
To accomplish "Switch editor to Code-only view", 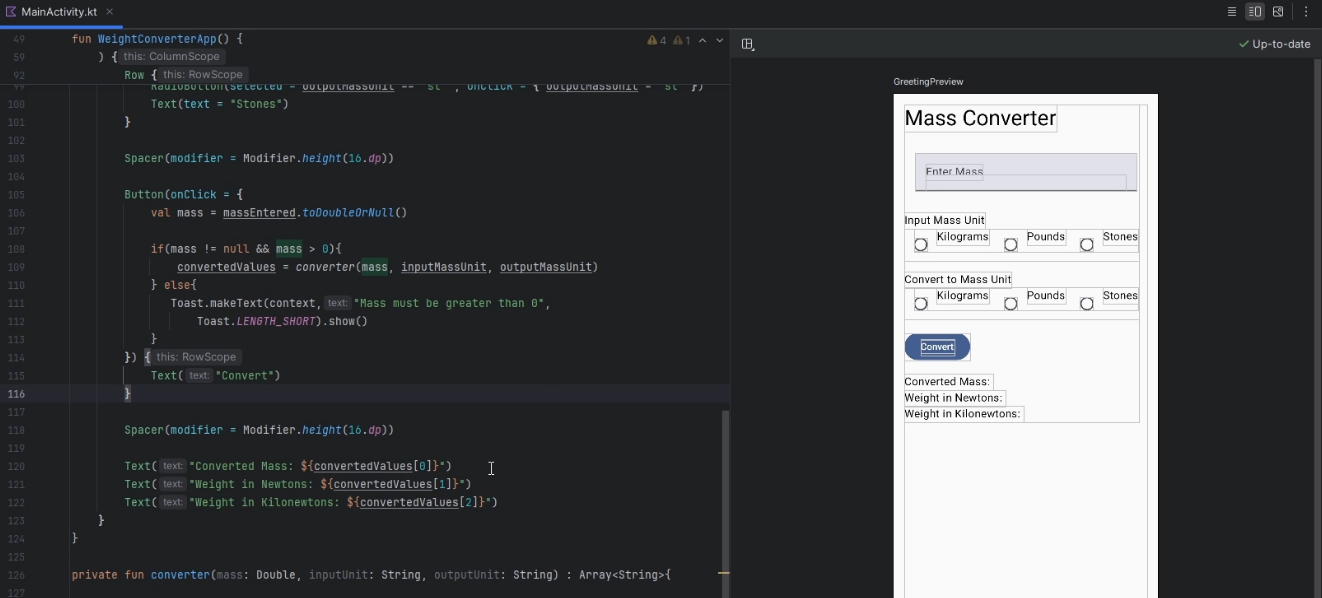I will tap(1232, 12).
